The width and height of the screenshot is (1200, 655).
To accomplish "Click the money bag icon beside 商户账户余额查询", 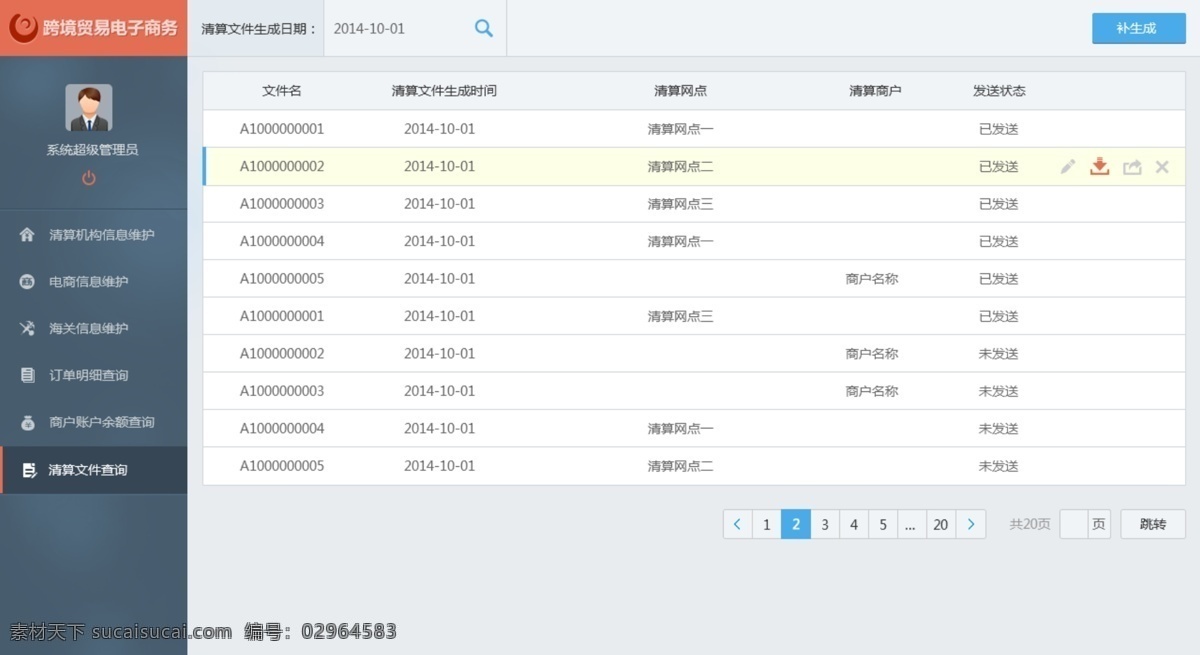I will [27, 422].
